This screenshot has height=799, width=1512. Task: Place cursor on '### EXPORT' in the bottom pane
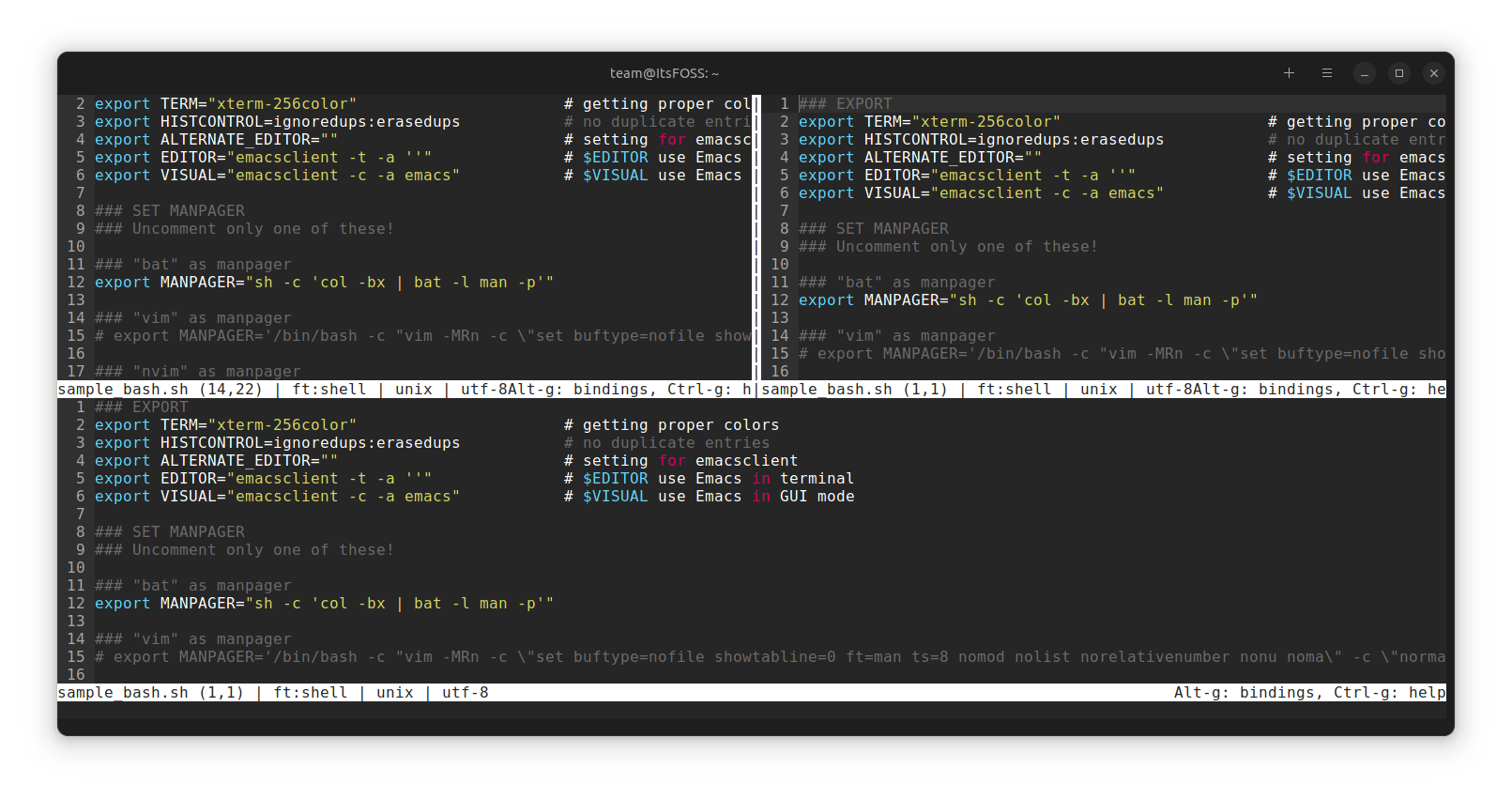[x=142, y=407]
